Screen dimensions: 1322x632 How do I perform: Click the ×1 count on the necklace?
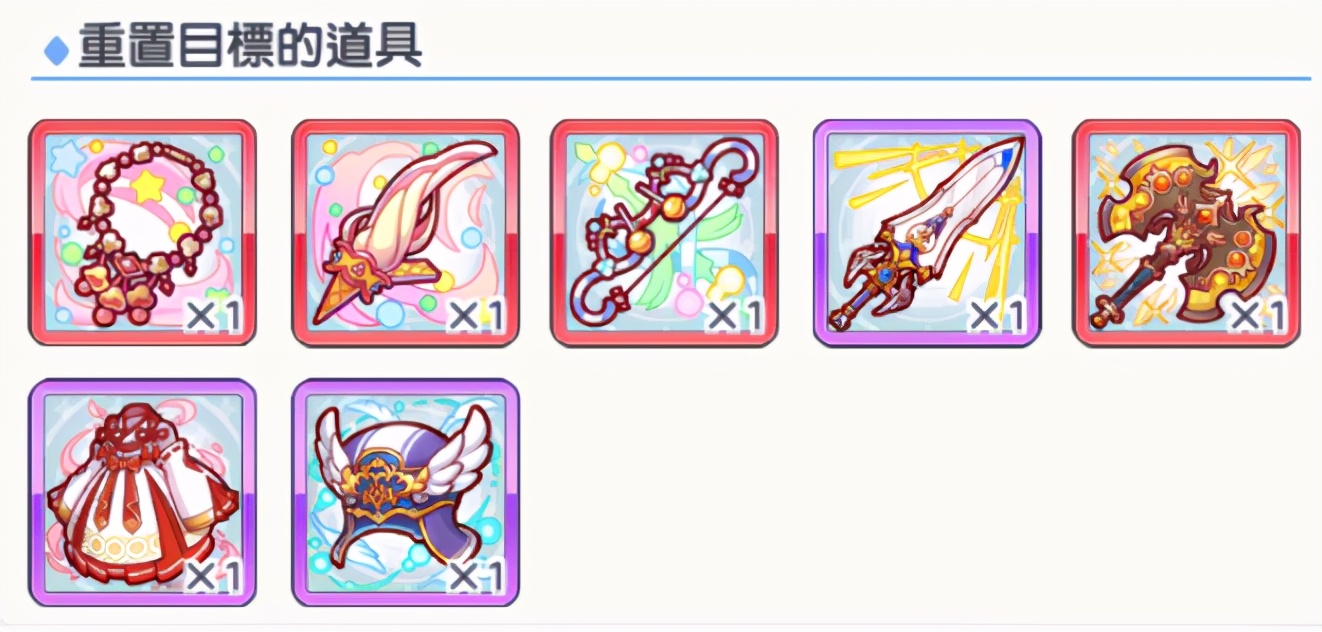coord(214,317)
